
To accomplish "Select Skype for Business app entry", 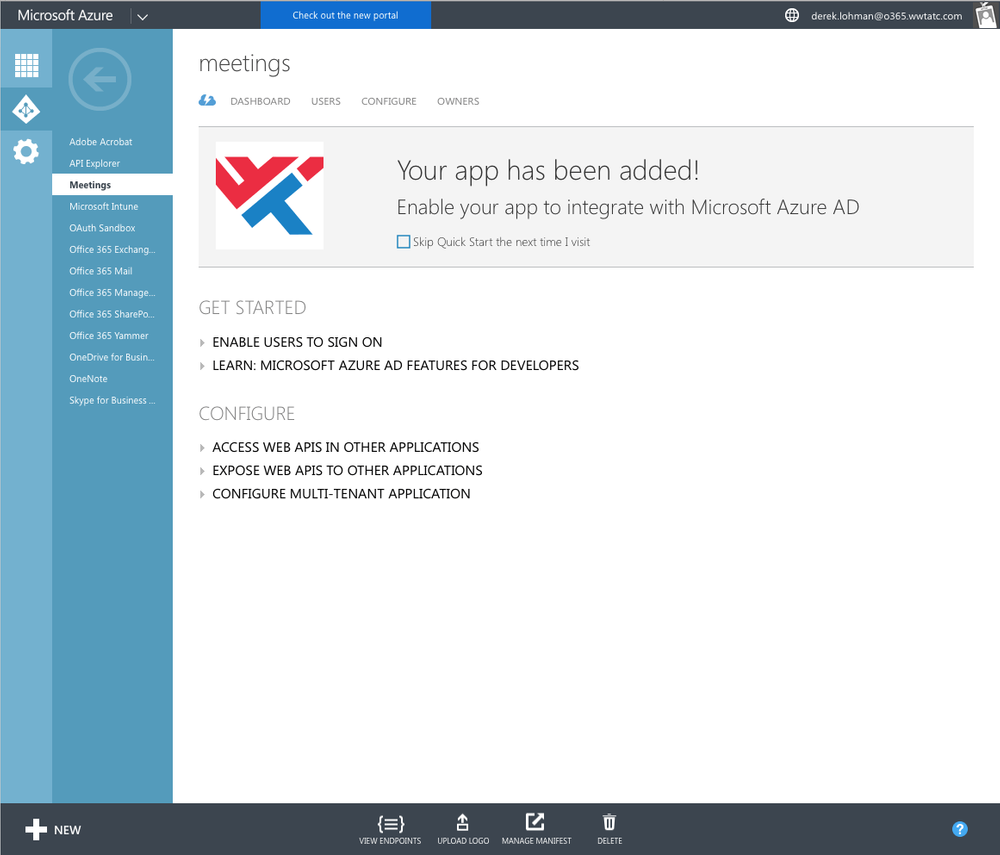I will tap(112, 400).
